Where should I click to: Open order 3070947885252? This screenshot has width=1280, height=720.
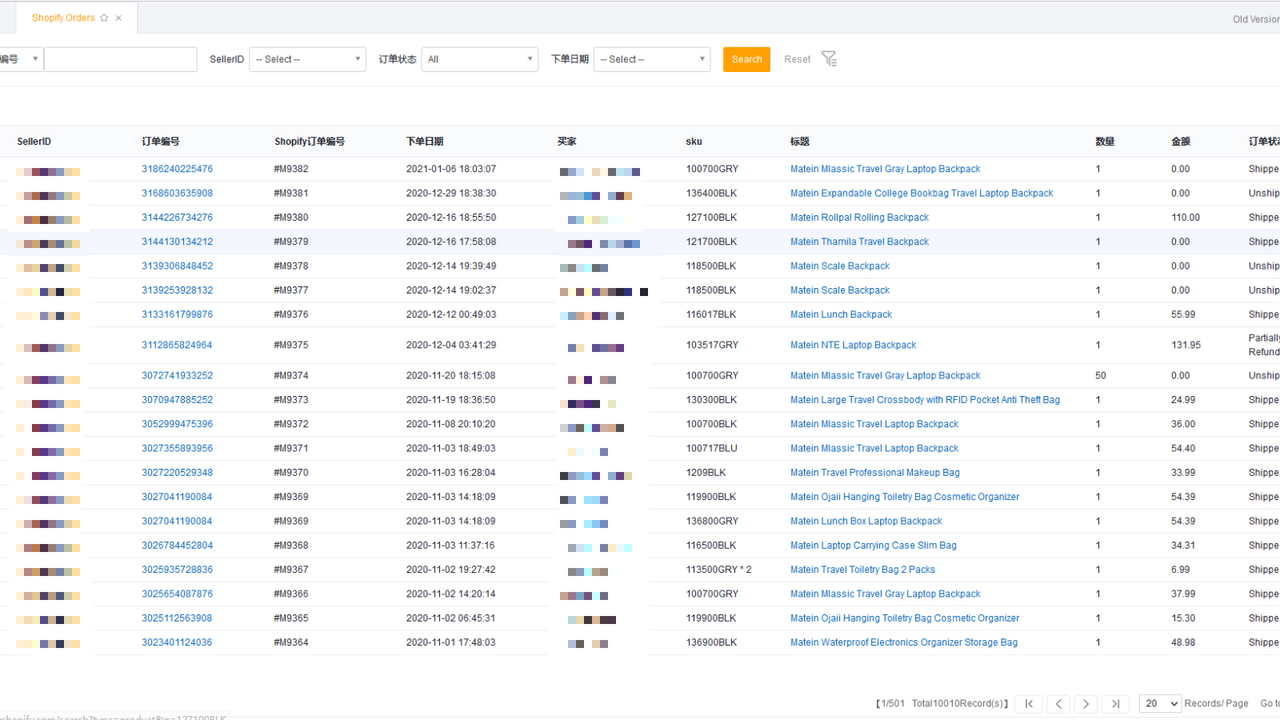click(177, 400)
